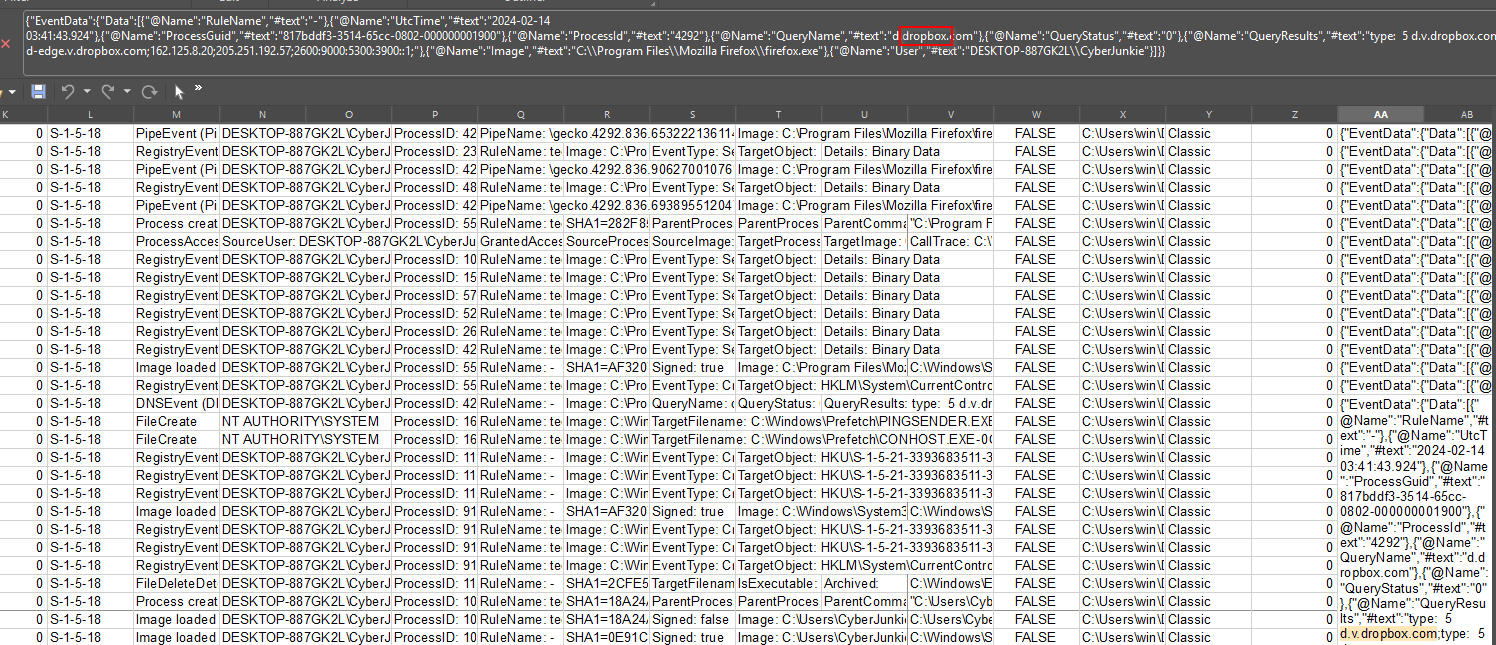Click the Save icon in the toolbar
This screenshot has height=645, width=1496.
pyautogui.click(x=39, y=91)
